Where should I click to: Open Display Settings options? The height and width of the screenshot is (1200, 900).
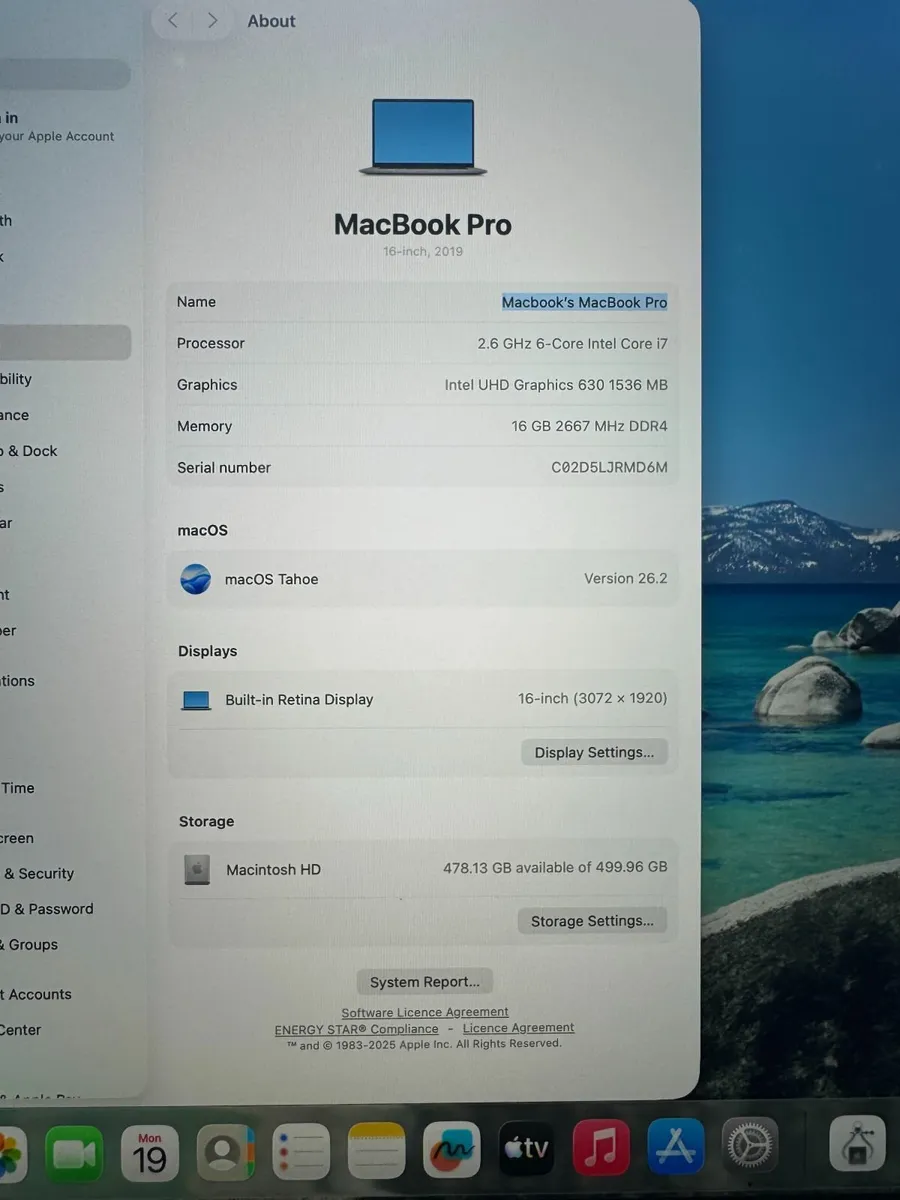pyautogui.click(x=594, y=752)
